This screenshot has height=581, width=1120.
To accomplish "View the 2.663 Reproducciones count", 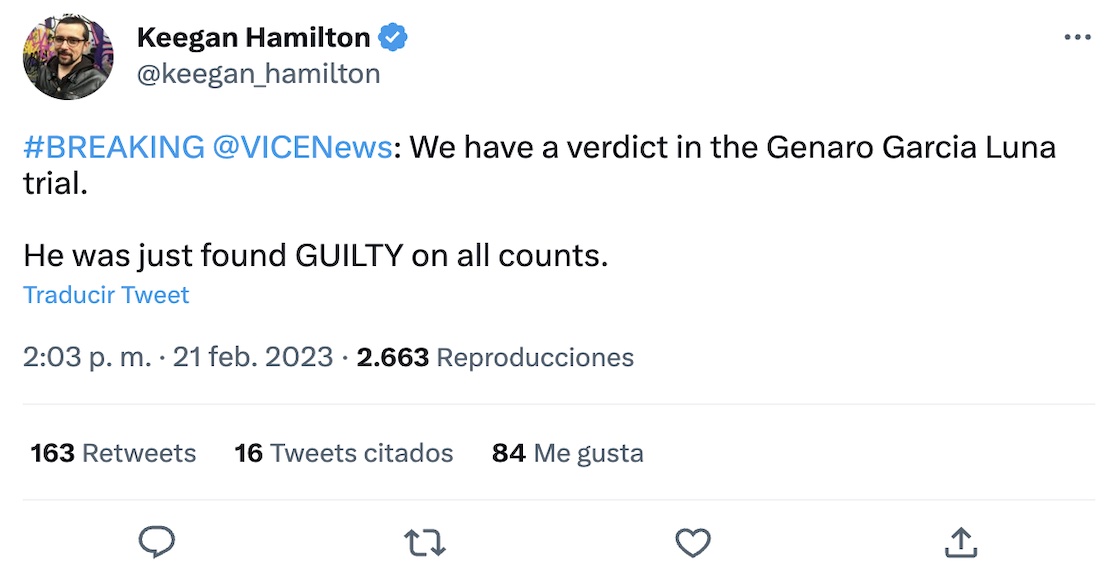I will 495,357.
